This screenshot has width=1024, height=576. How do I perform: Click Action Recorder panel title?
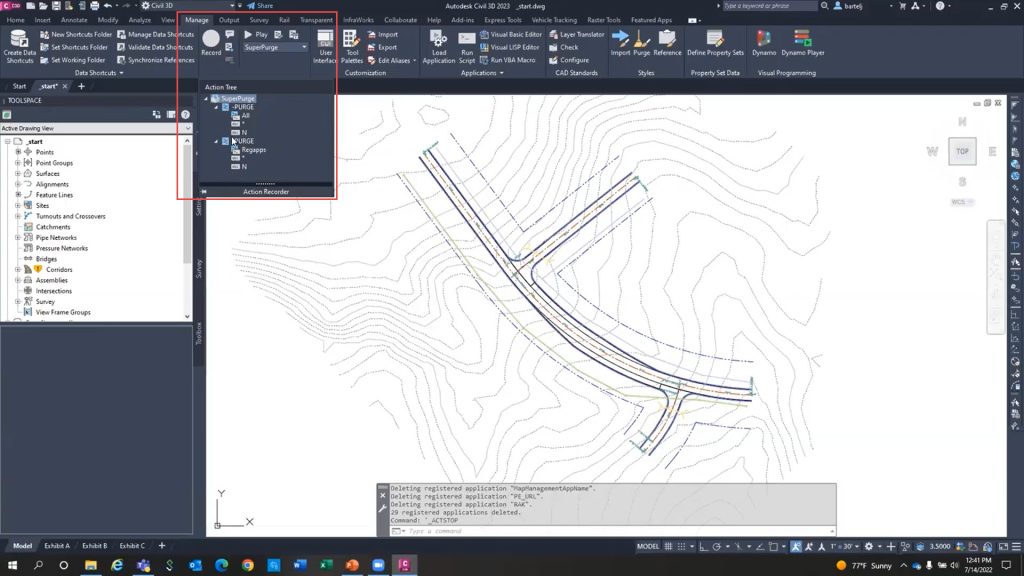point(266,192)
